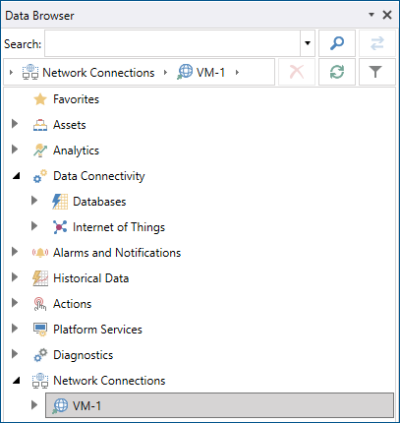The image size is (400, 423).
Task: Expand the VM-1 tree node
Action: tap(34, 405)
